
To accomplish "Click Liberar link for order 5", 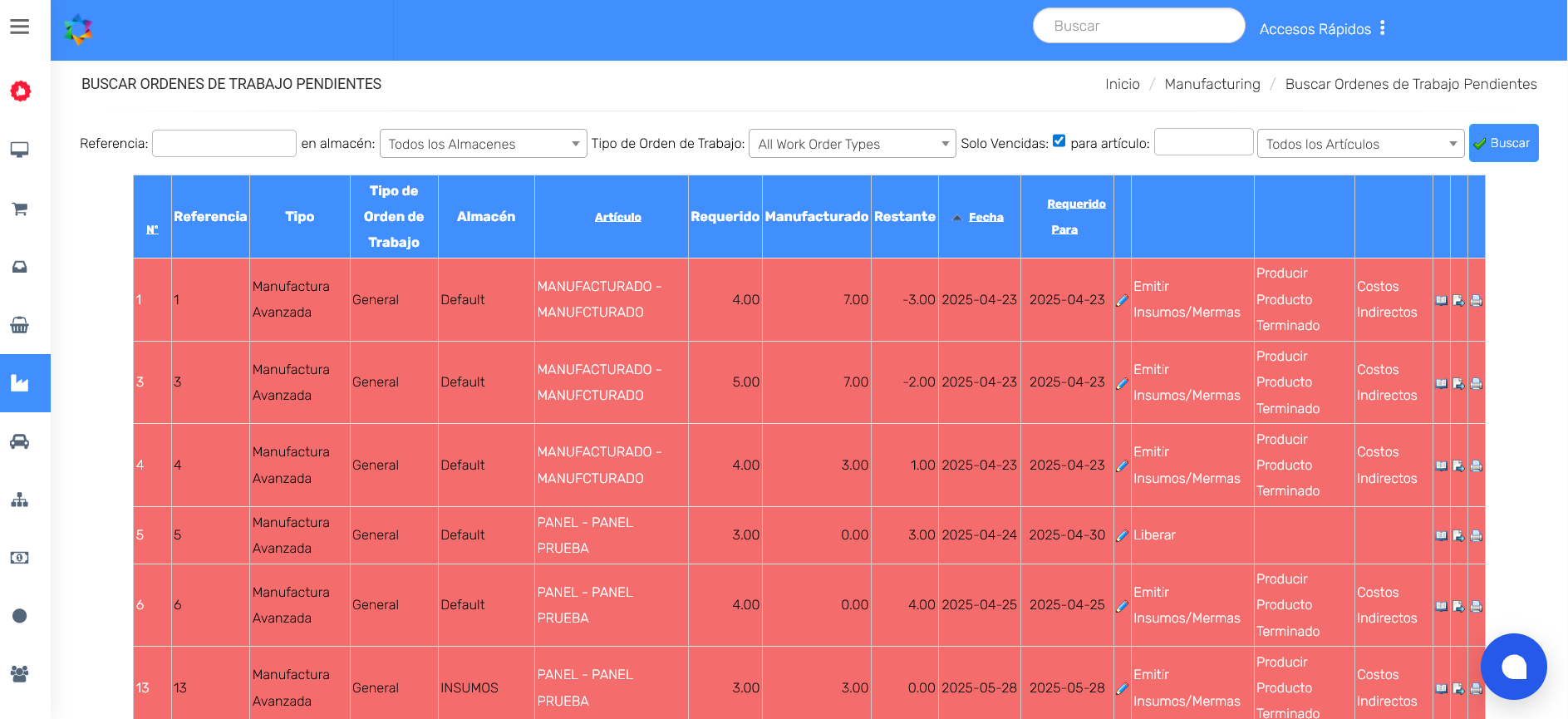I will click(1154, 535).
